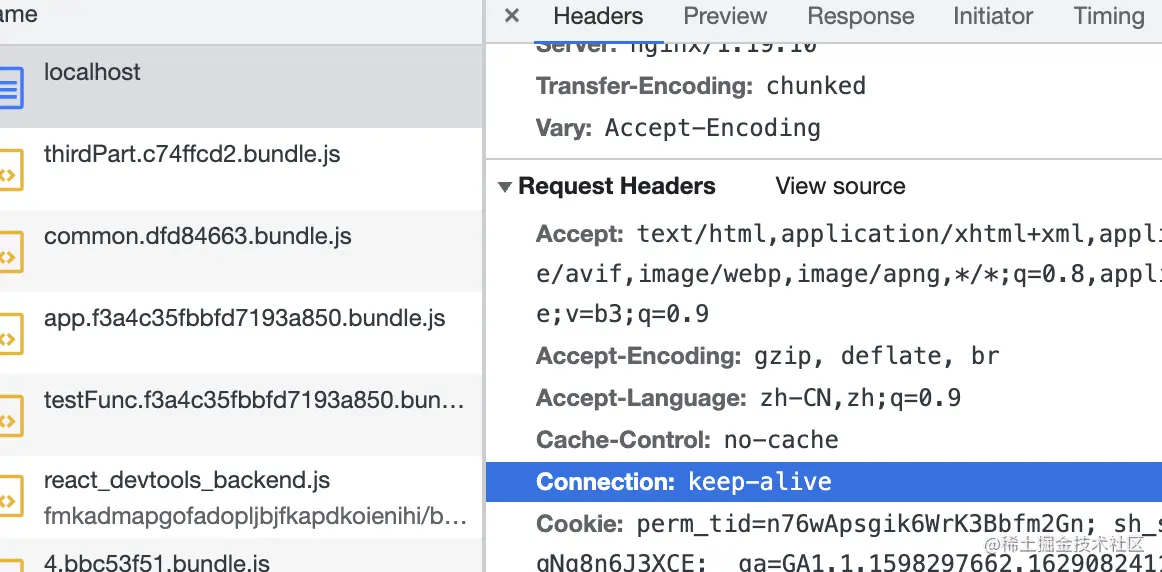Open the Response tab

tap(860, 16)
